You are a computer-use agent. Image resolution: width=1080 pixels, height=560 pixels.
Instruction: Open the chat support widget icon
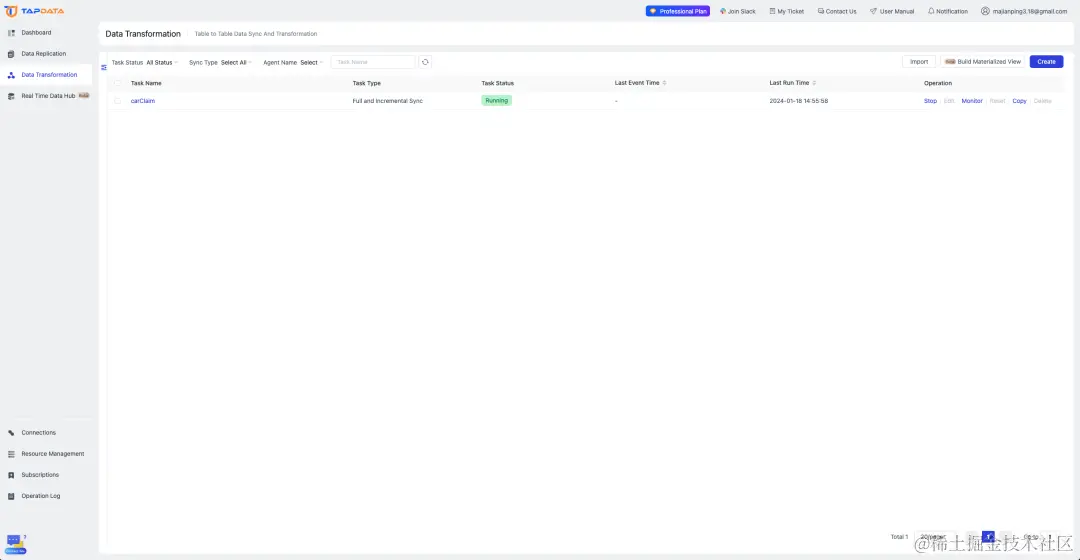[x=15, y=543]
